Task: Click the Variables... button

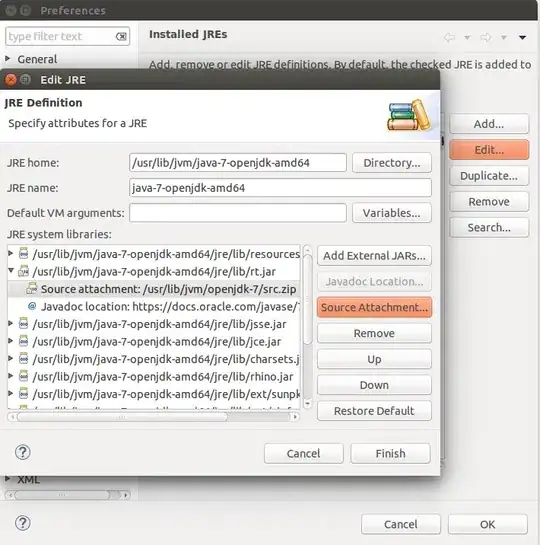Action: click(x=392, y=213)
